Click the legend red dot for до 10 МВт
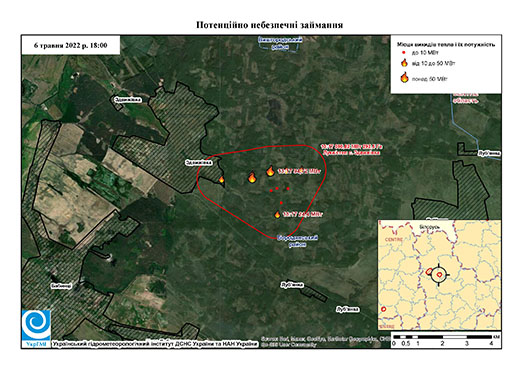Viewport: 520px width, 368px height. click(x=404, y=53)
